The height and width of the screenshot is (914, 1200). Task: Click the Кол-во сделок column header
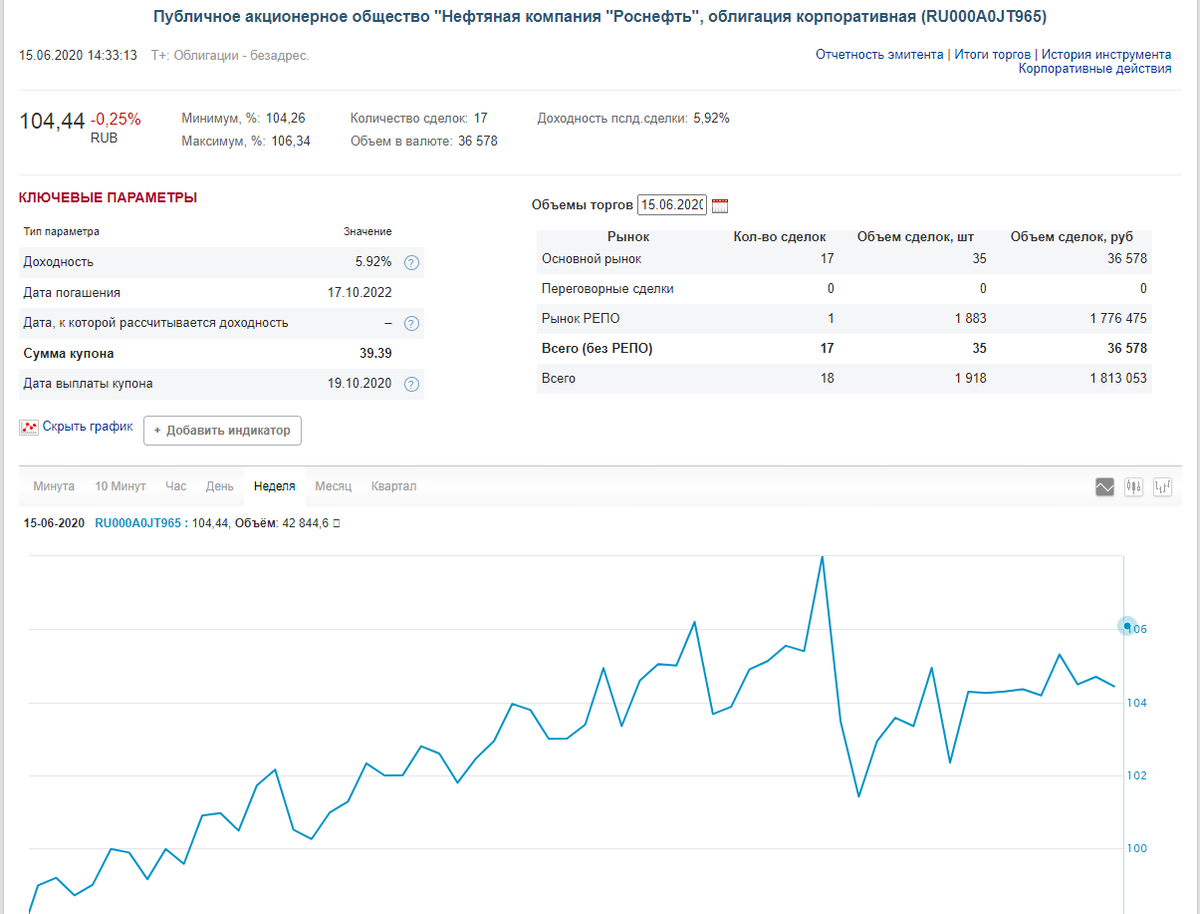click(780, 237)
